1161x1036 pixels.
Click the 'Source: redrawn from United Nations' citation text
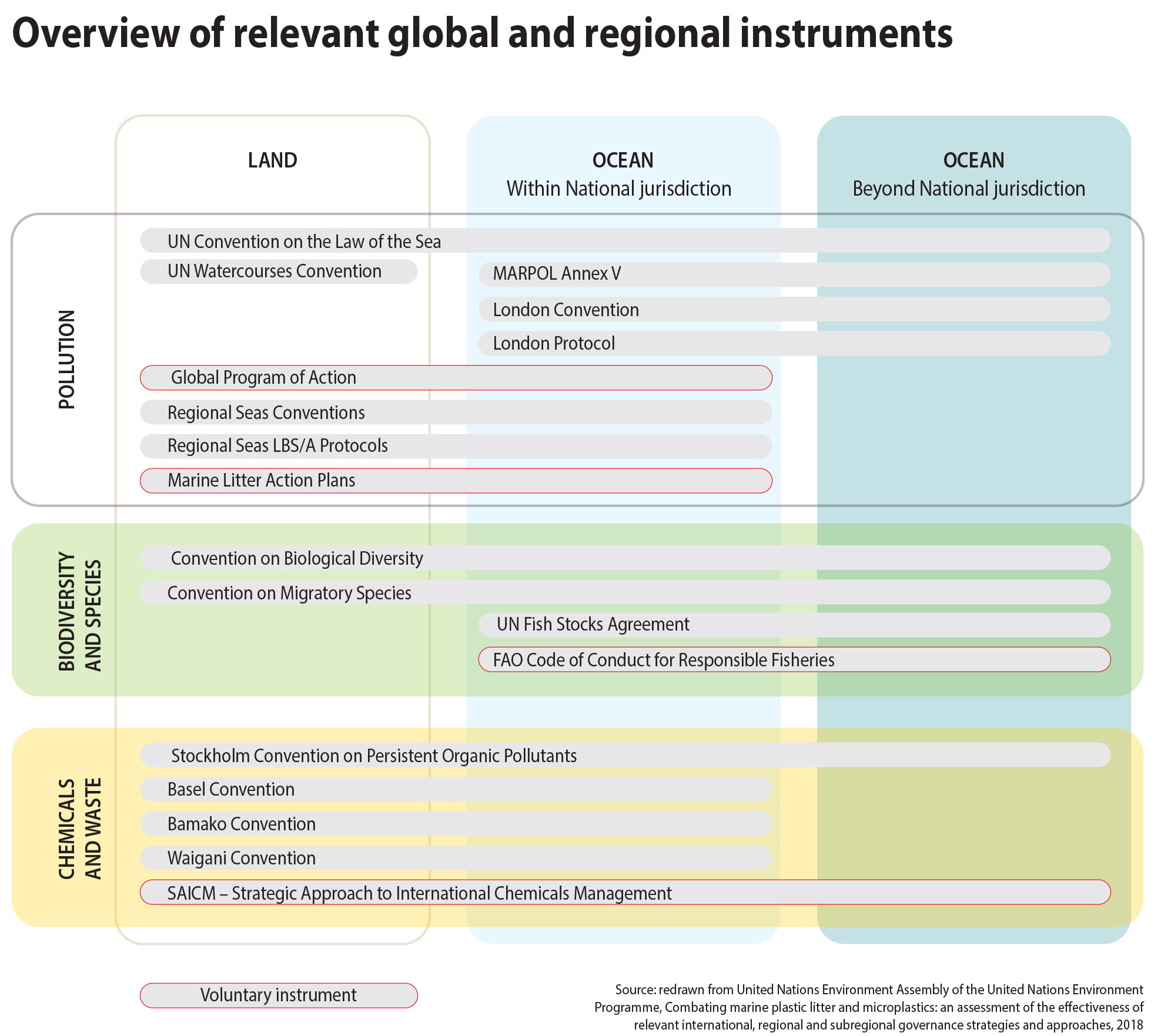point(869,1007)
